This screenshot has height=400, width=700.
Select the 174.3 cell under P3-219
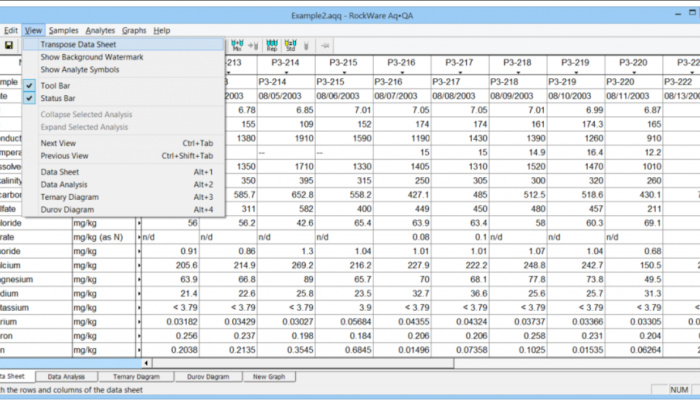coord(576,124)
